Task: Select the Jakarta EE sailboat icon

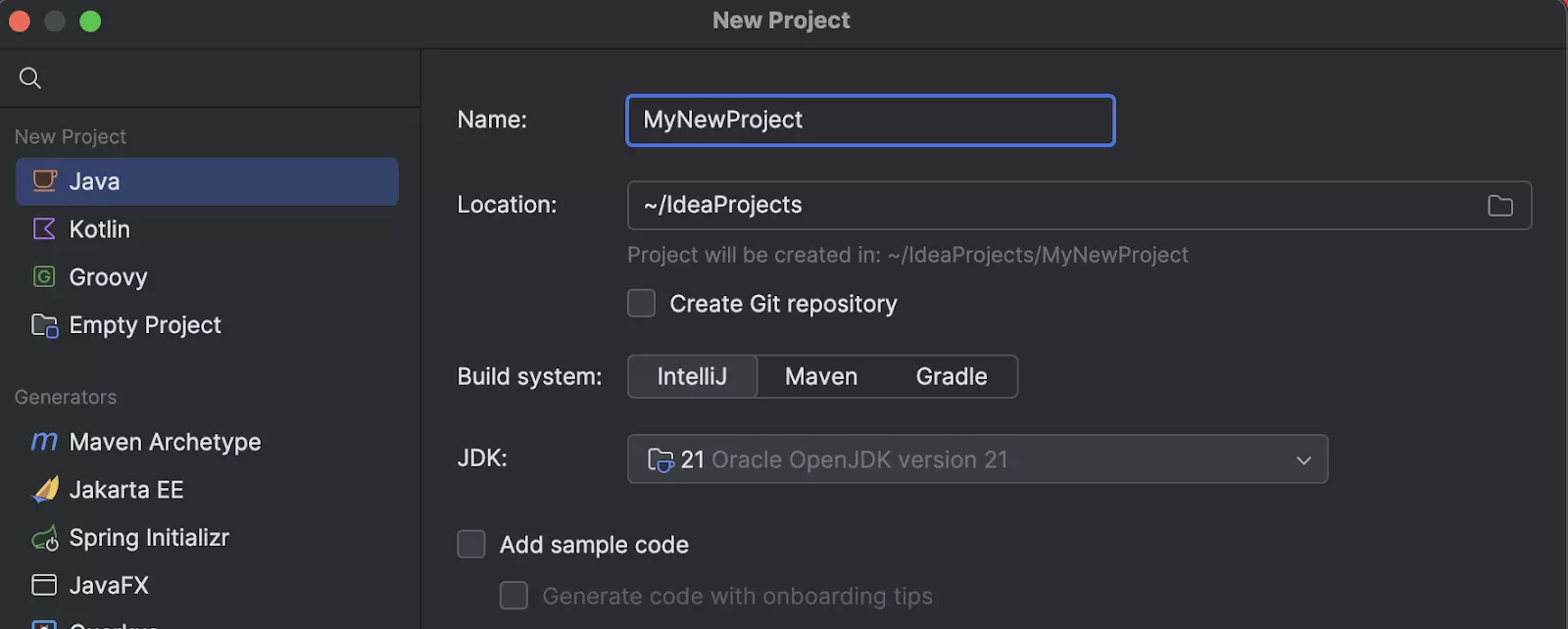Action: (44, 490)
